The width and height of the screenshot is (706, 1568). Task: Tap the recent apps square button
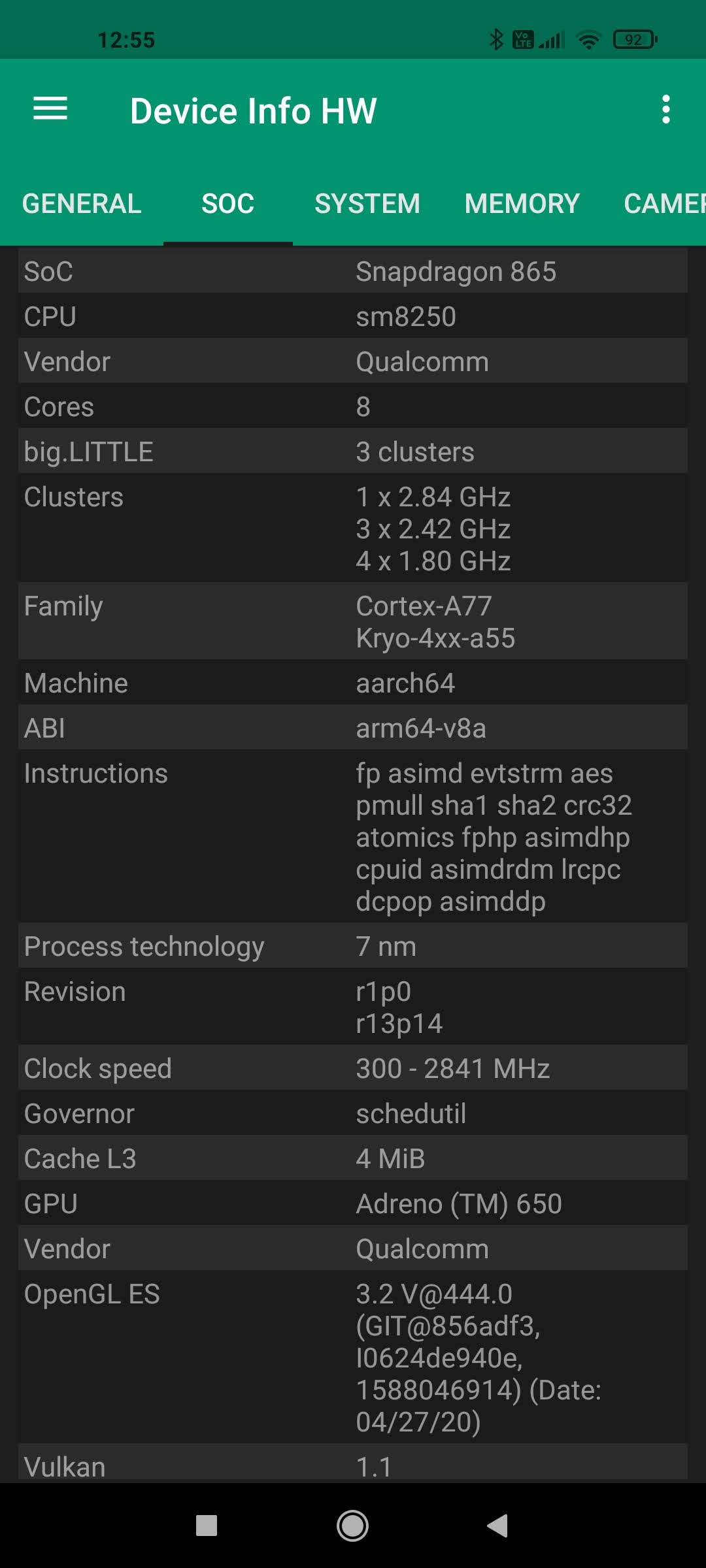pos(207,1526)
